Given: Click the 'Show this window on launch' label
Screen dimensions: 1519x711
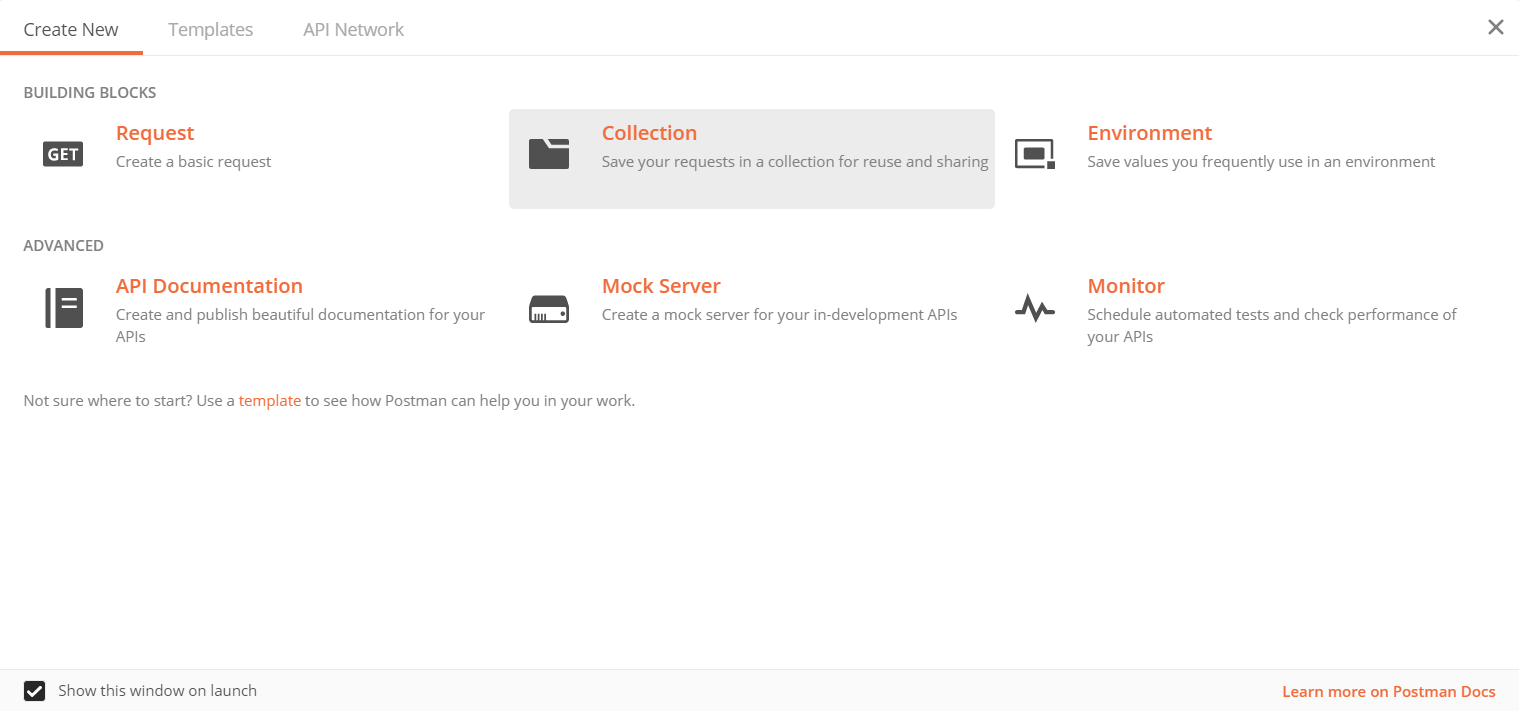Looking at the screenshot, I should click(158, 691).
